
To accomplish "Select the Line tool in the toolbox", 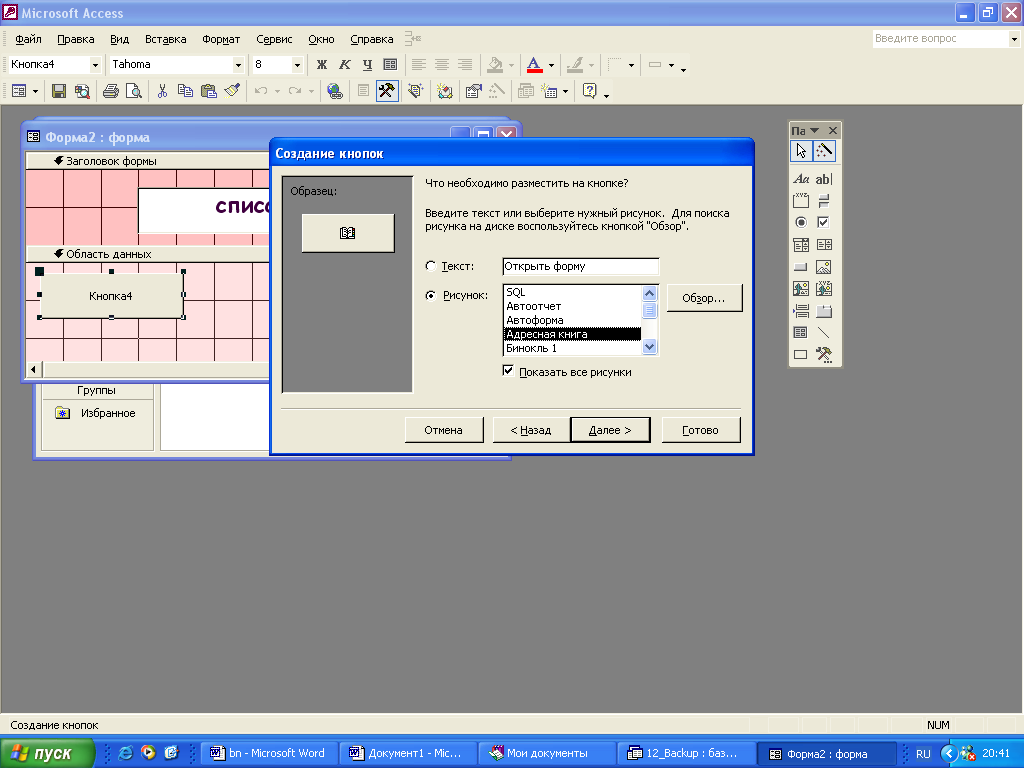I will point(824,333).
